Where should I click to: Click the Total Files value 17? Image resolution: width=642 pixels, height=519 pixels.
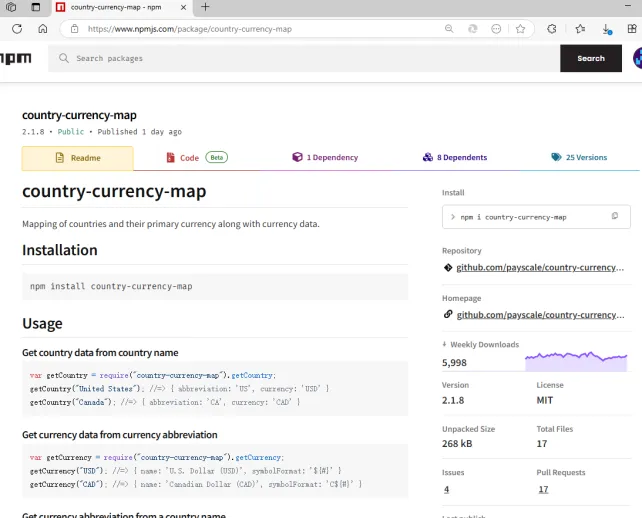click(542, 444)
